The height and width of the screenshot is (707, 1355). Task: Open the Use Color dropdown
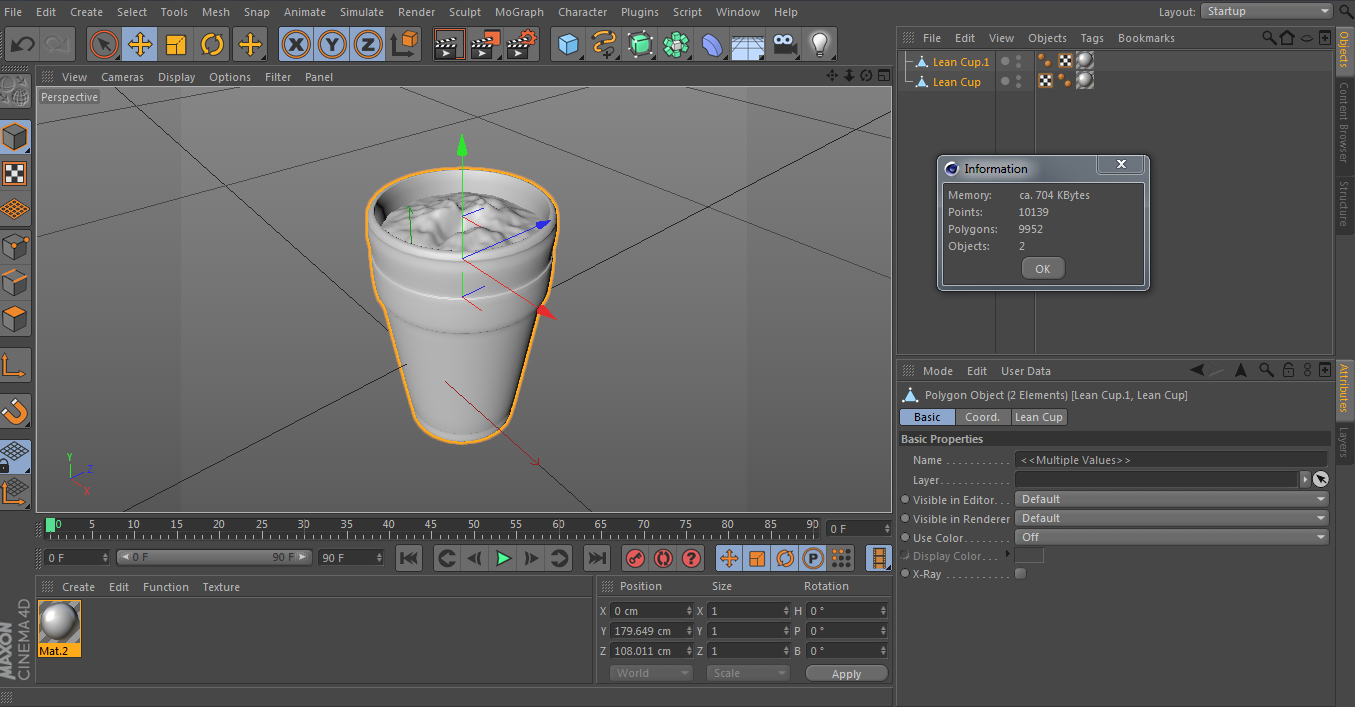pos(1171,537)
